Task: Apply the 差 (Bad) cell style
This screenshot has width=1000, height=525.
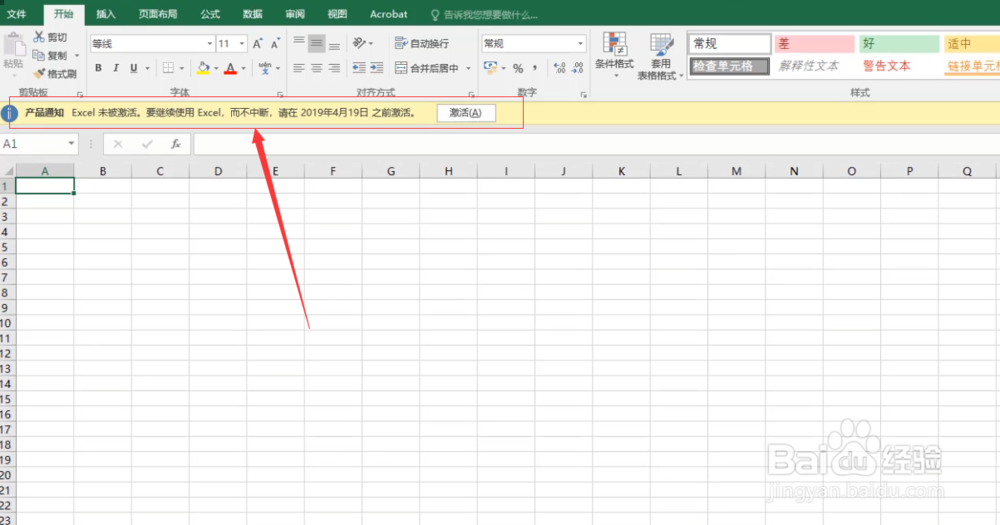Action: pos(814,43)
